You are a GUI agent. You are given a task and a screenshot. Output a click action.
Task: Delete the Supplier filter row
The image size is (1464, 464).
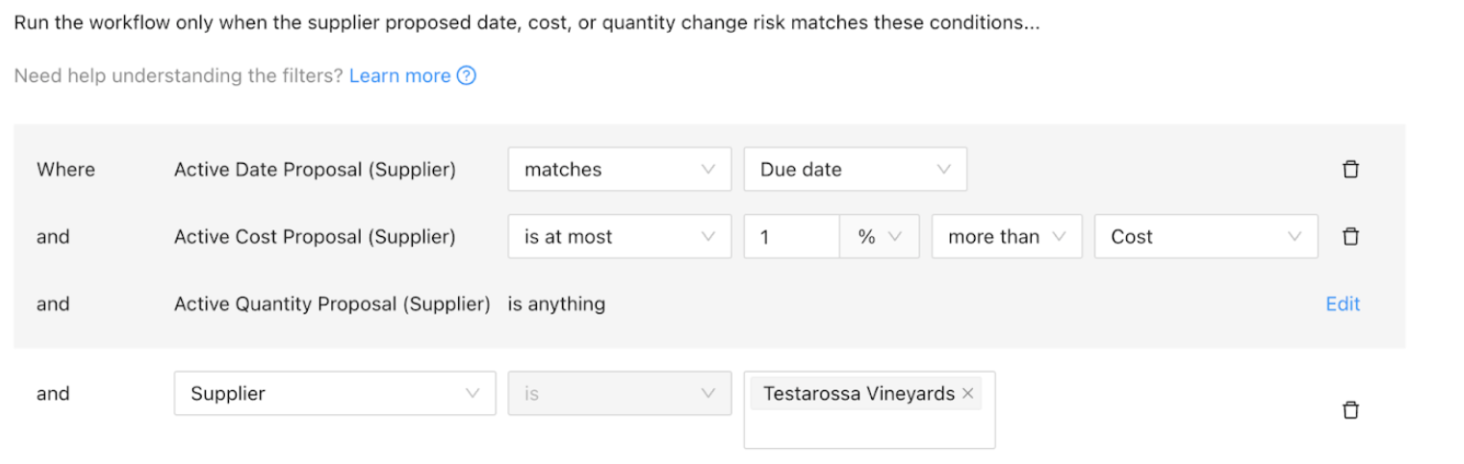(1350, 410)
